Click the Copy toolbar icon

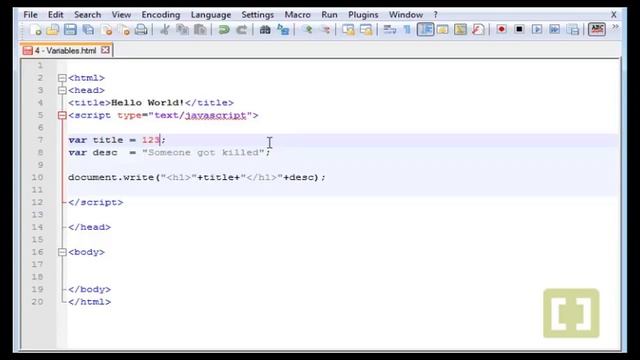pos(182,30)
